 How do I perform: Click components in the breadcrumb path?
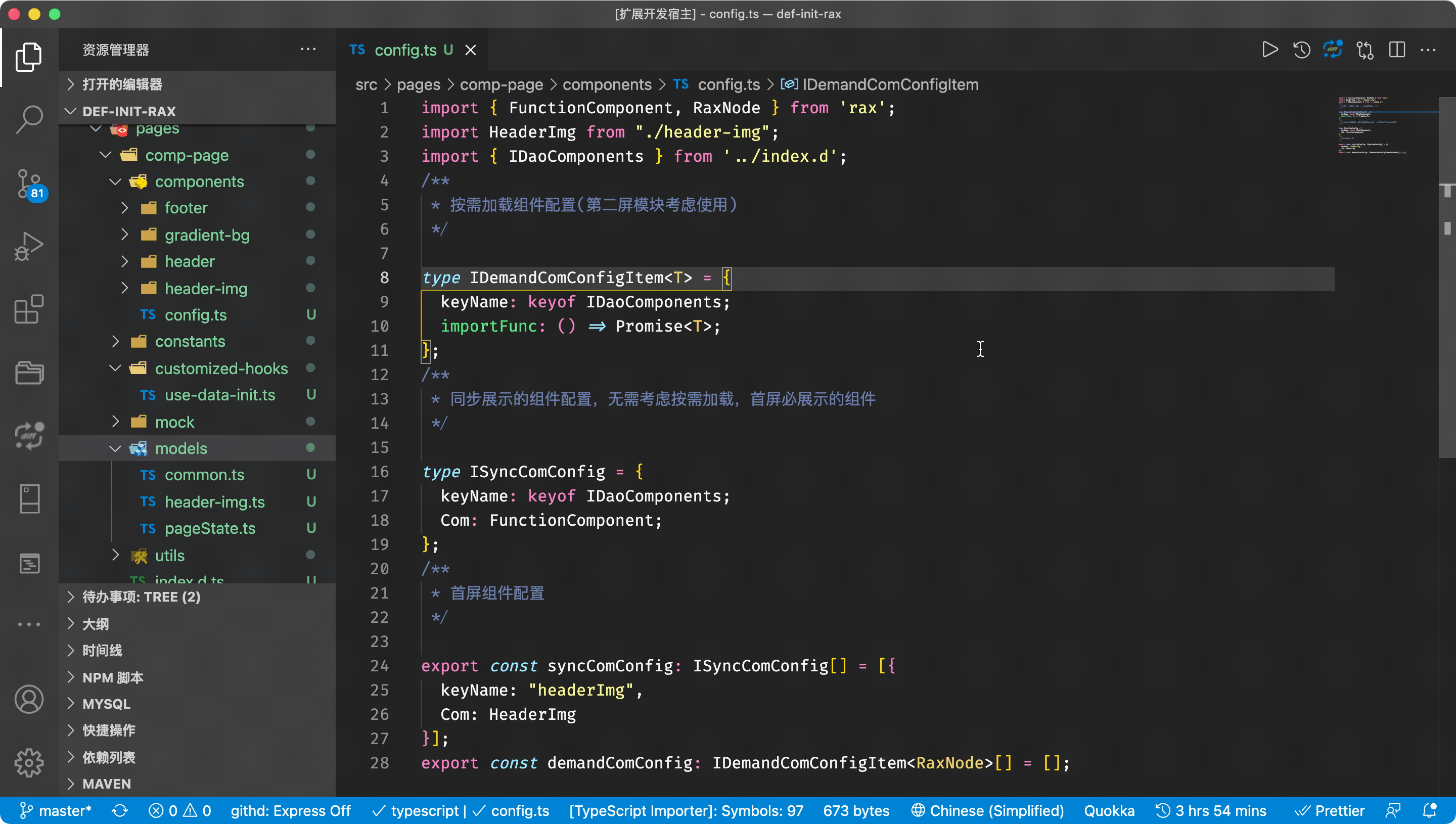click(607, 84)
